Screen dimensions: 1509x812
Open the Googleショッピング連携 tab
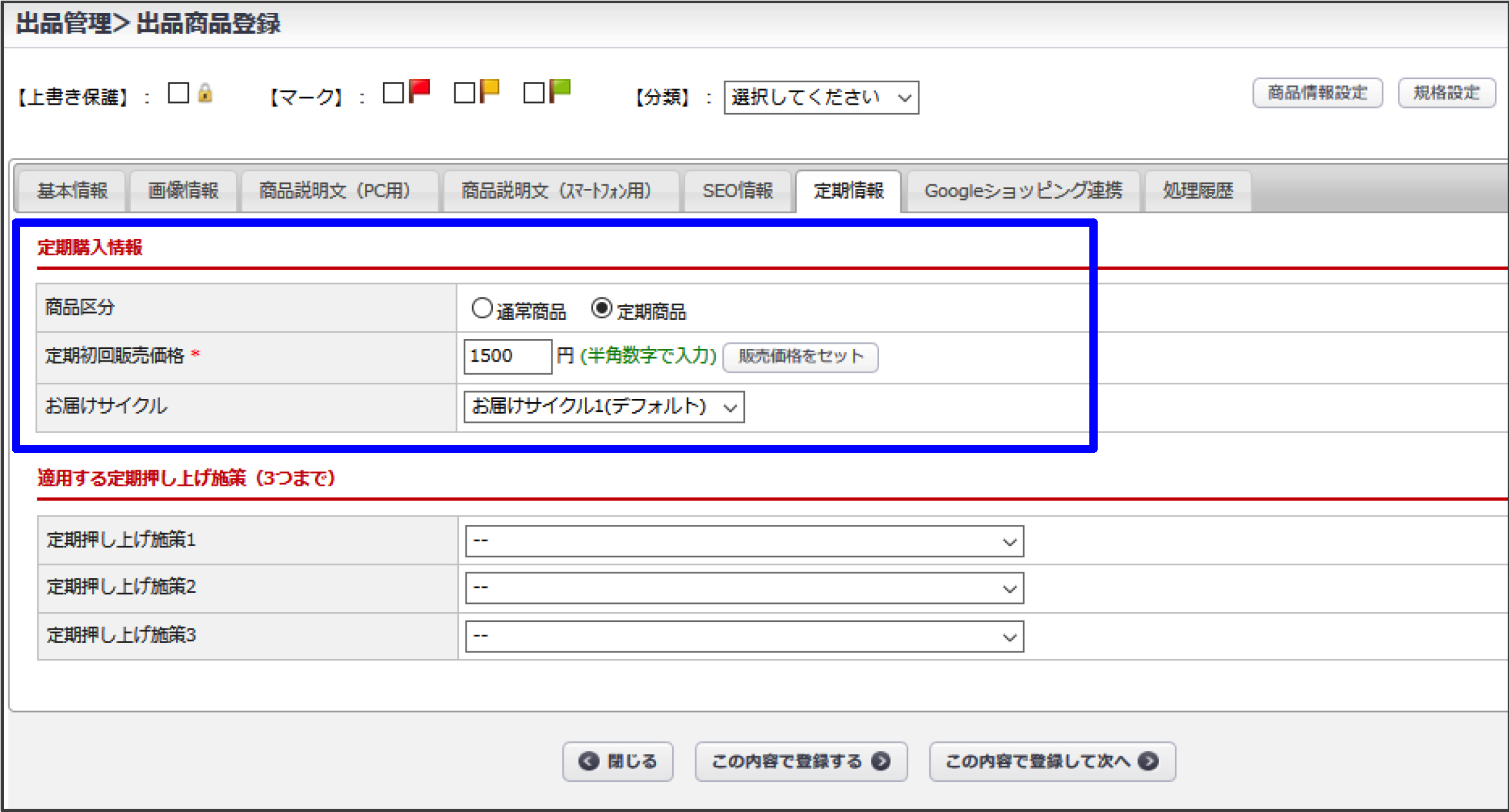[1022, 191]
